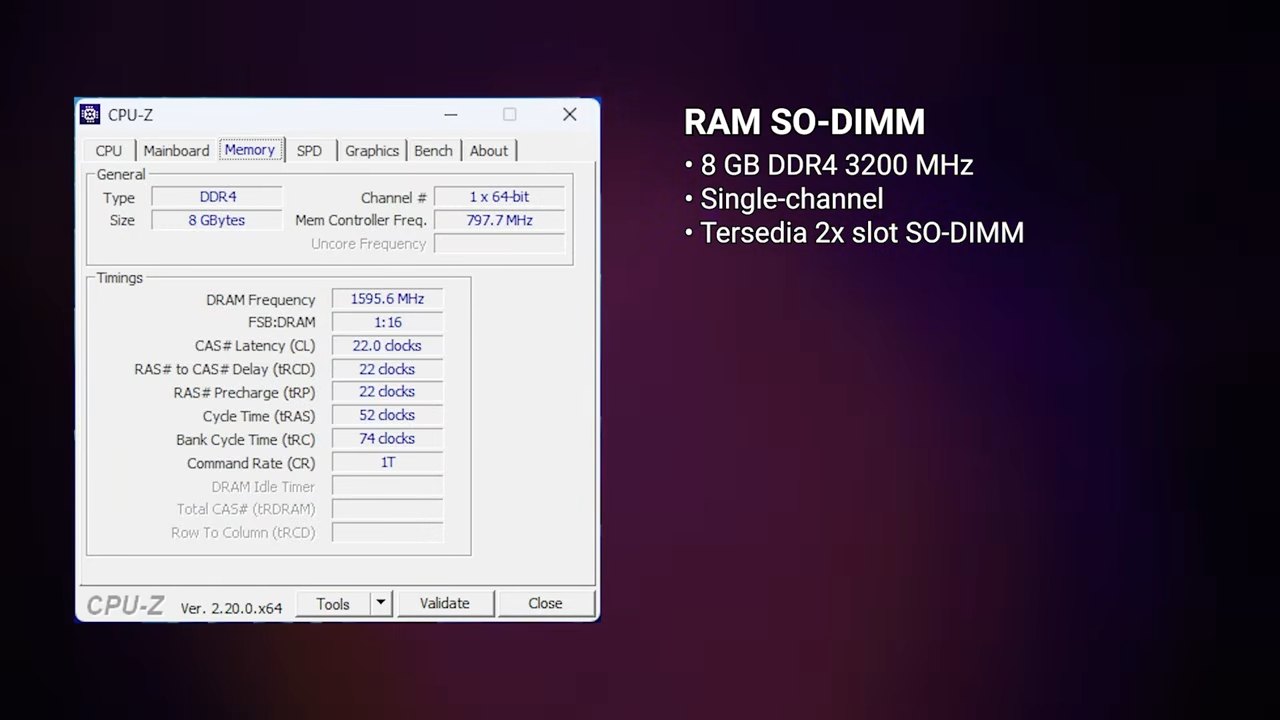Close the CPU-Z window via X
The image size is (1280, 720).
pyautogui.click(x=570, y=114)
